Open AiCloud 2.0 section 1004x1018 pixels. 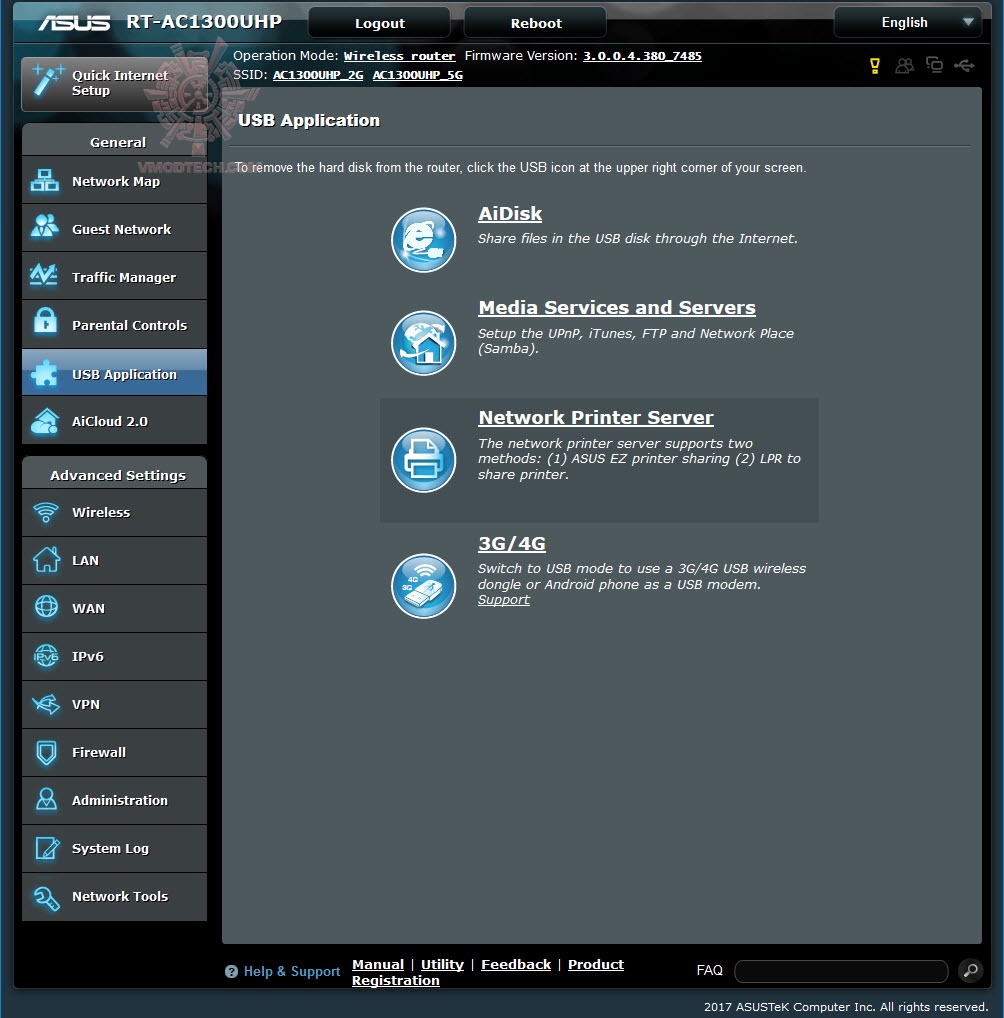[114, 421]
